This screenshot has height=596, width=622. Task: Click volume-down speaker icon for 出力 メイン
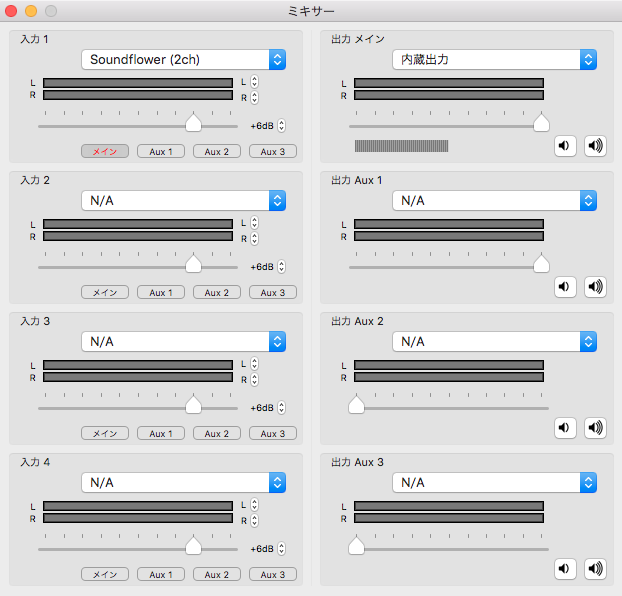point(565,146)
